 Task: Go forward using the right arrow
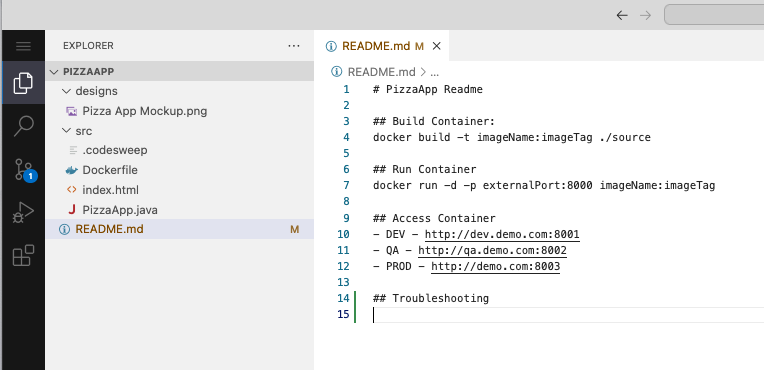[646, 15]
